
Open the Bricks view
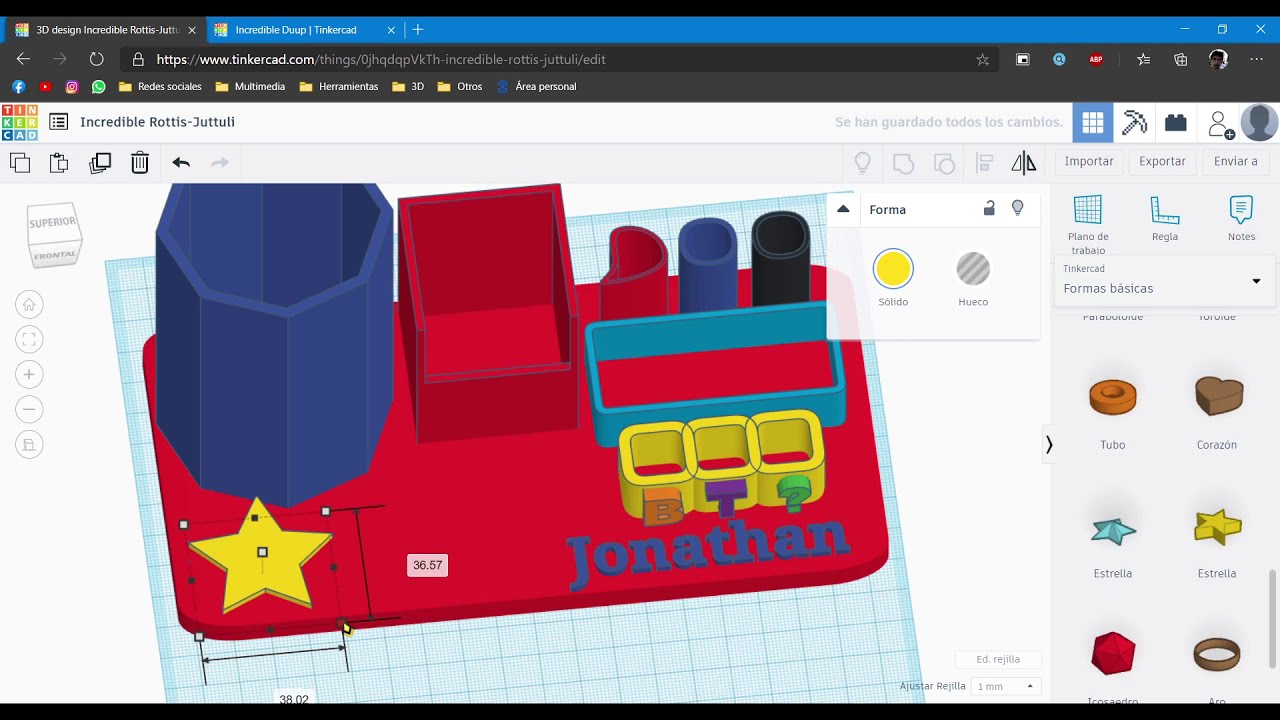1176,122
